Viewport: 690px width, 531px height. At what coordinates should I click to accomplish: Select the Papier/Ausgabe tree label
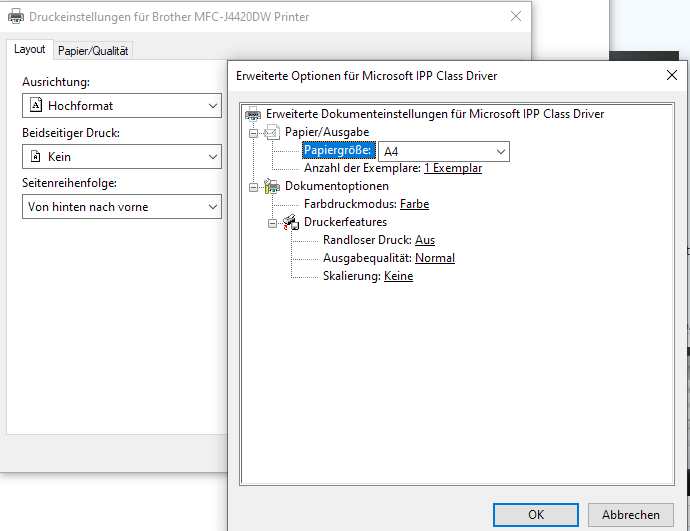[x=327, y=132]
